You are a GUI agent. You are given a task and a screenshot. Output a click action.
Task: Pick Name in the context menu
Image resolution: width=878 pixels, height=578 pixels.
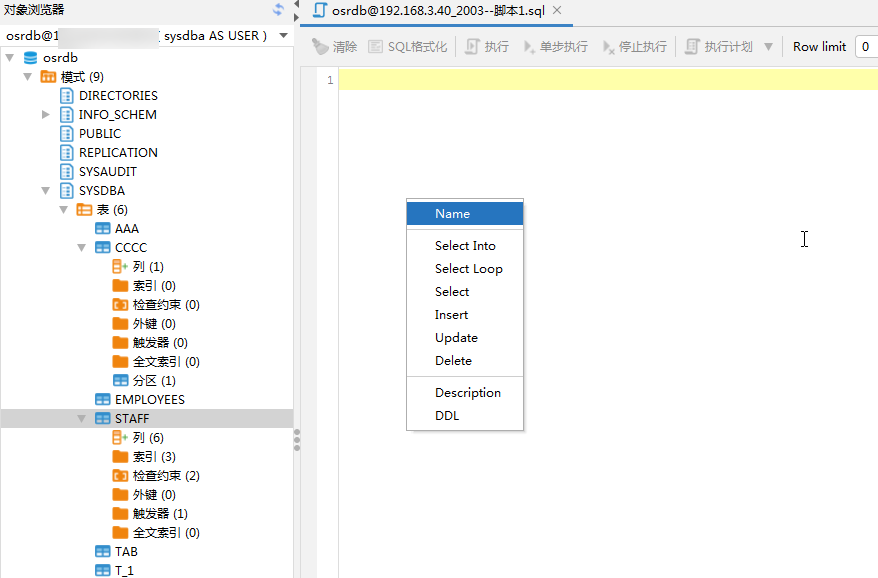tap(452, 214)
